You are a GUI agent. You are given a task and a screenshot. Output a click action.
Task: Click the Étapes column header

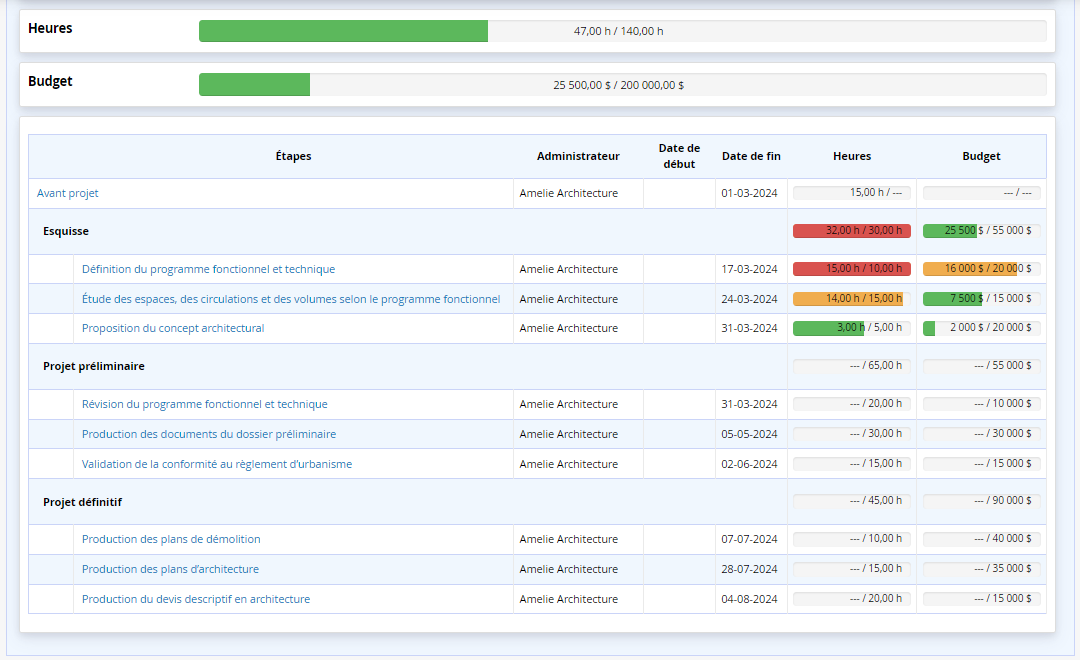293,156
